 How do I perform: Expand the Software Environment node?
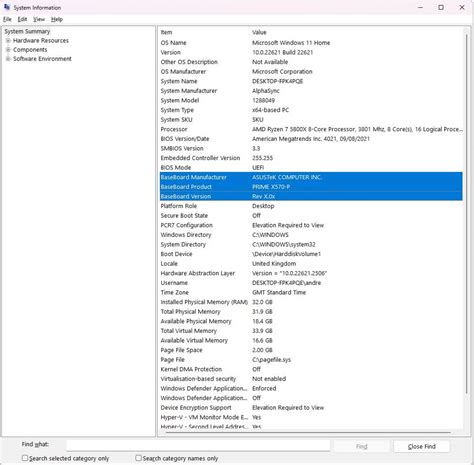pos(8,59)
